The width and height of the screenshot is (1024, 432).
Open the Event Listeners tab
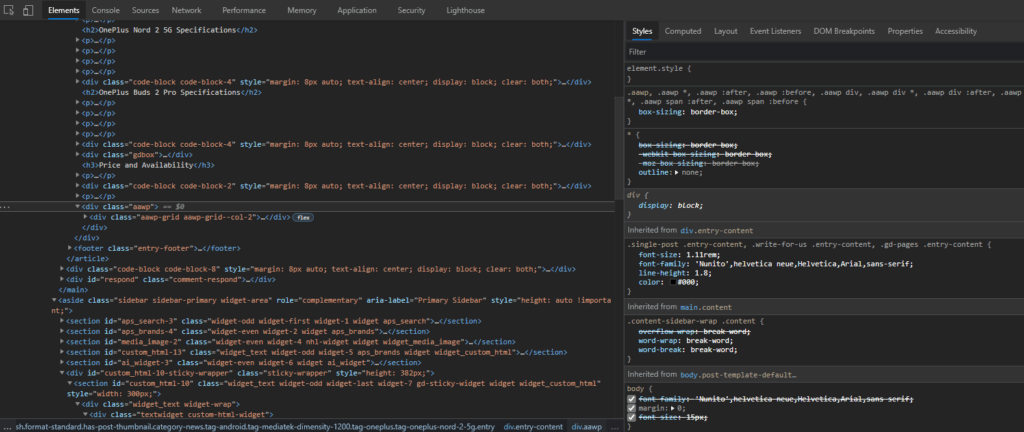[774, 31]
